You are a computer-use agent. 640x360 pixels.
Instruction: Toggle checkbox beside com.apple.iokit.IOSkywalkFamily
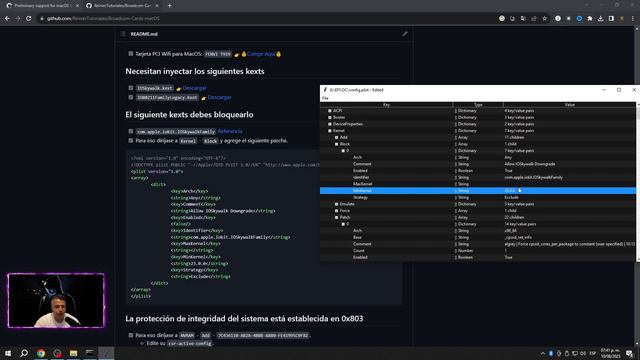131,131
